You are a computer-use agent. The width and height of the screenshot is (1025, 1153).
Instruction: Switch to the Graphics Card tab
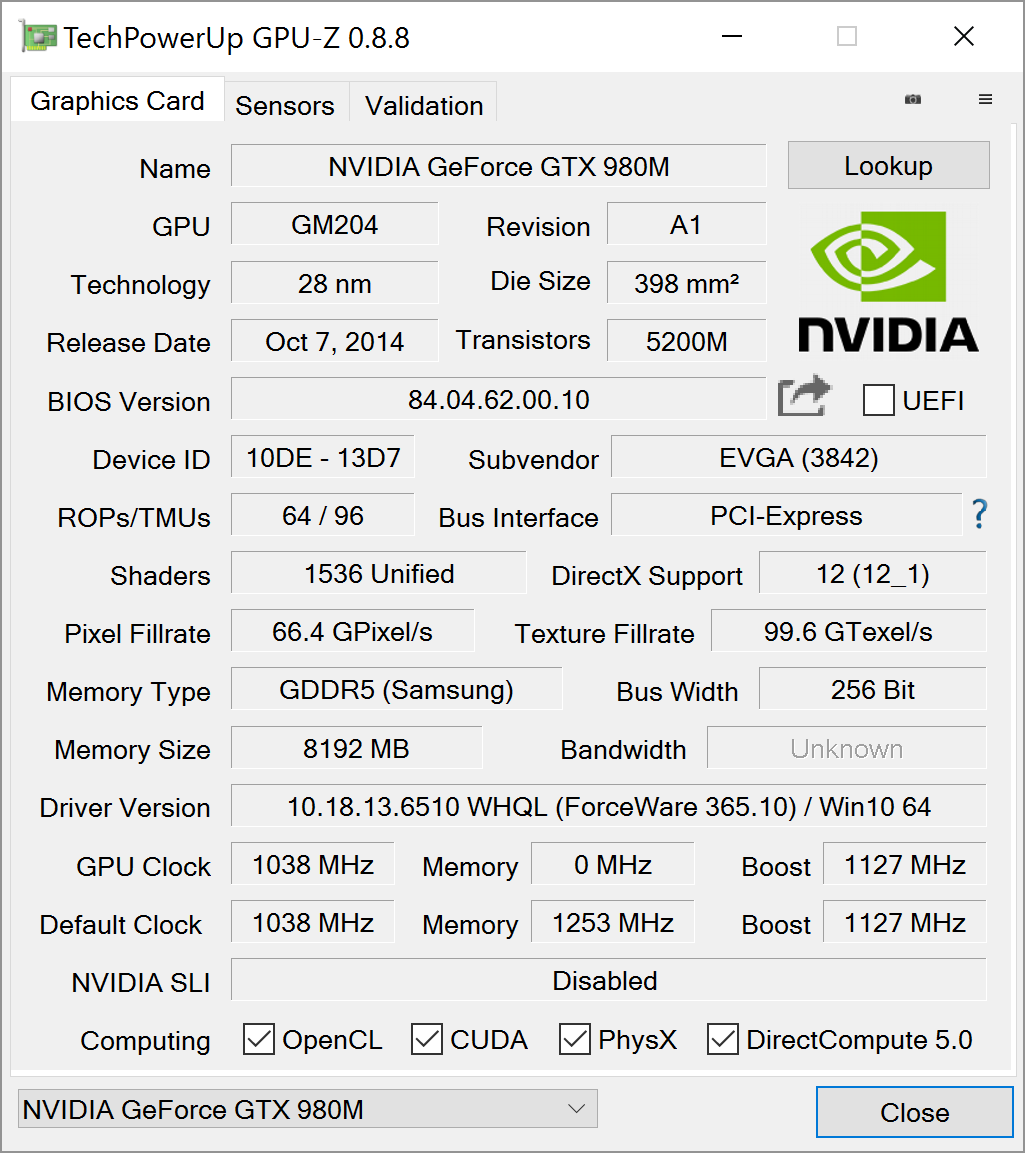point(118,100)
